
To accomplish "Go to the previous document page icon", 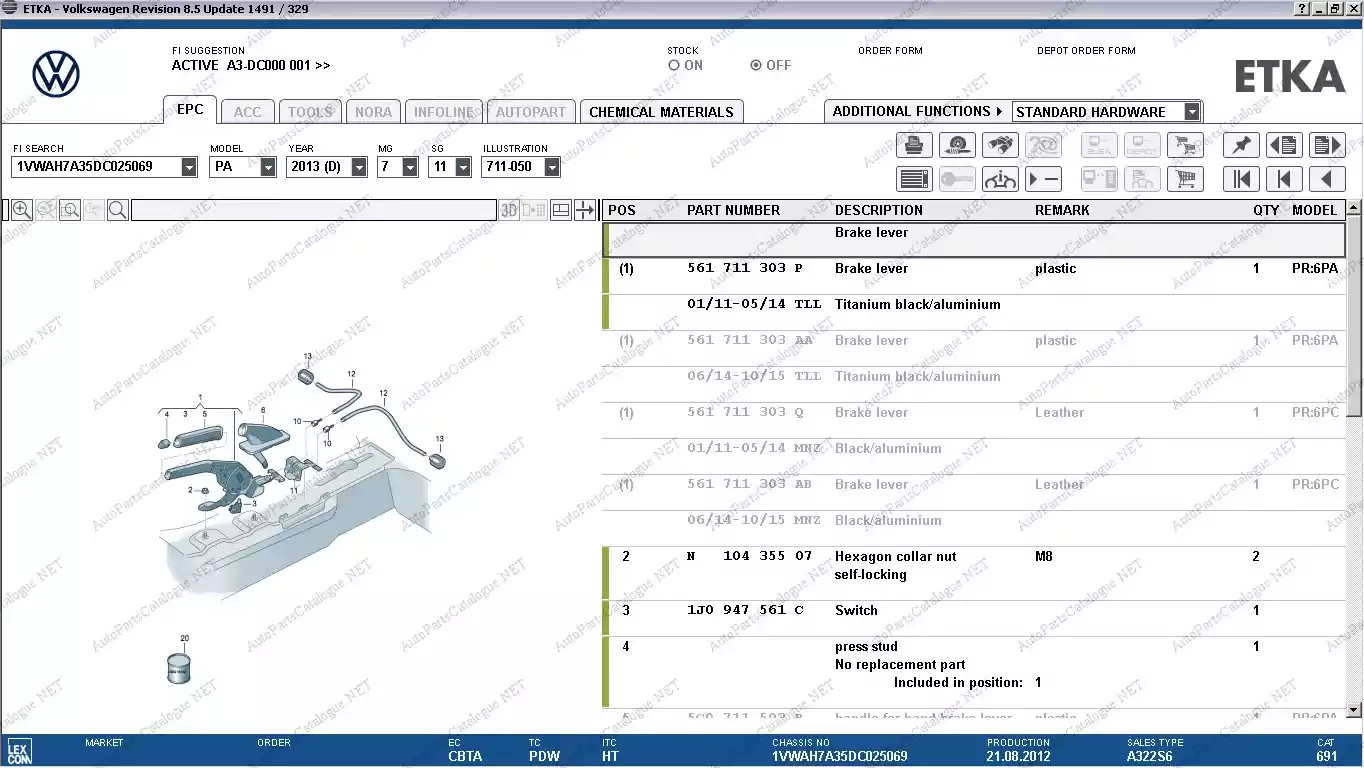I will (1284, 145).
